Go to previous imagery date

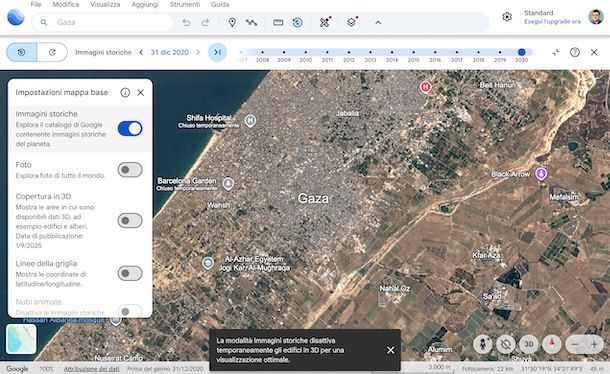(141, 52)
